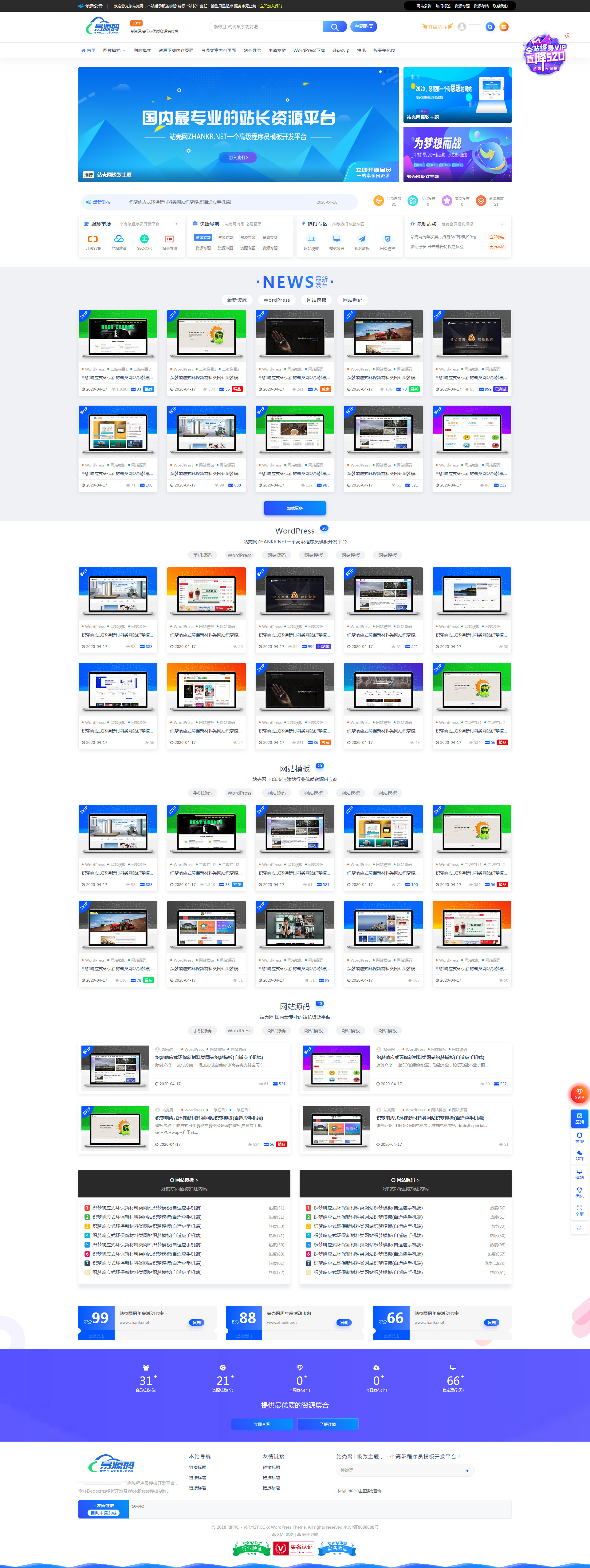Click the floating red SVIP diamond button
Viewport: 590px width, 1568px height.
[x=579, y=1094]
